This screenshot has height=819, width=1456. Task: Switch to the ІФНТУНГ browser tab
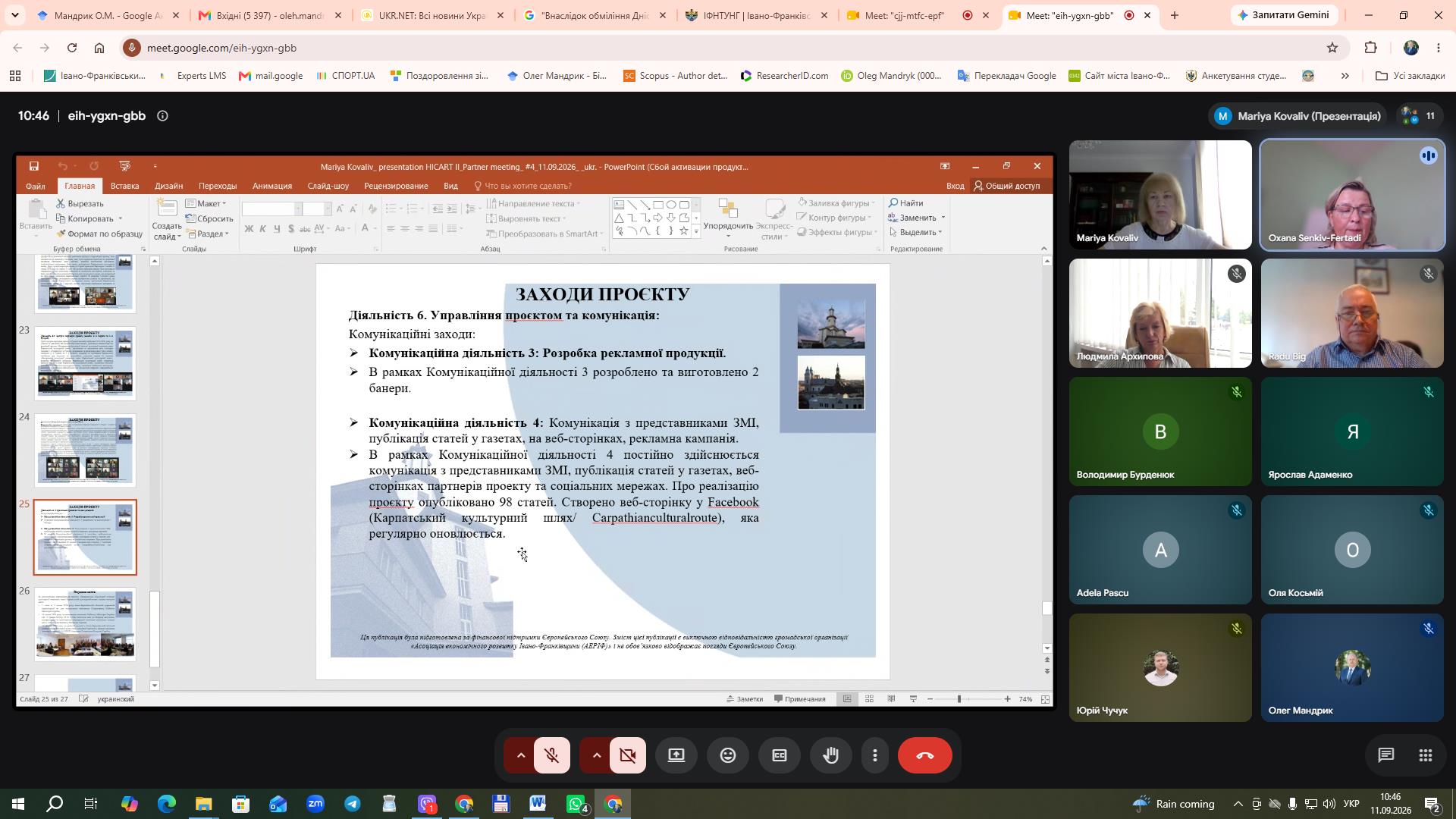click(x=755, y=15)
